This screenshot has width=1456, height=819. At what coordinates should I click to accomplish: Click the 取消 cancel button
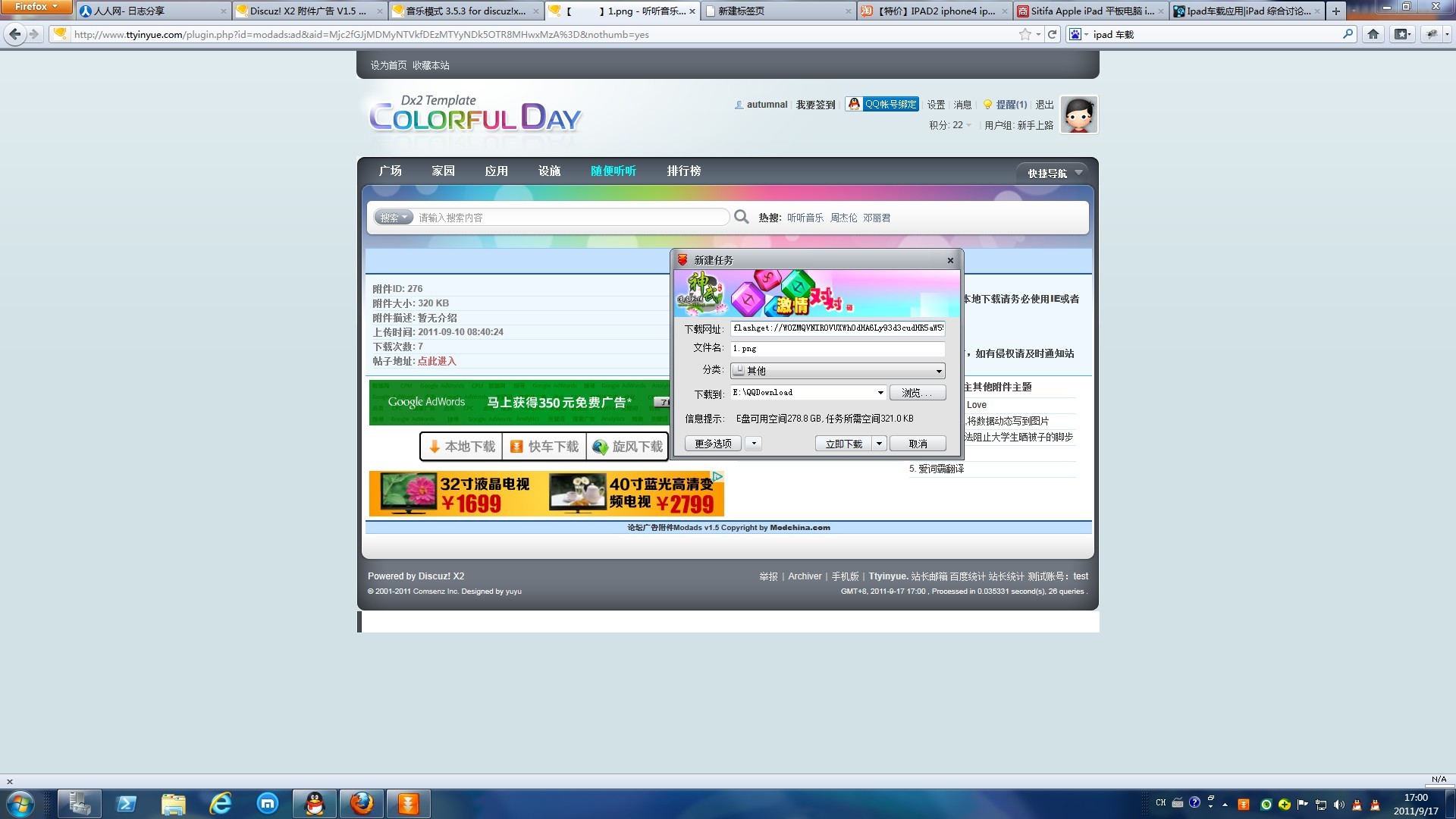pyautogui.click(x=918, y=444)
